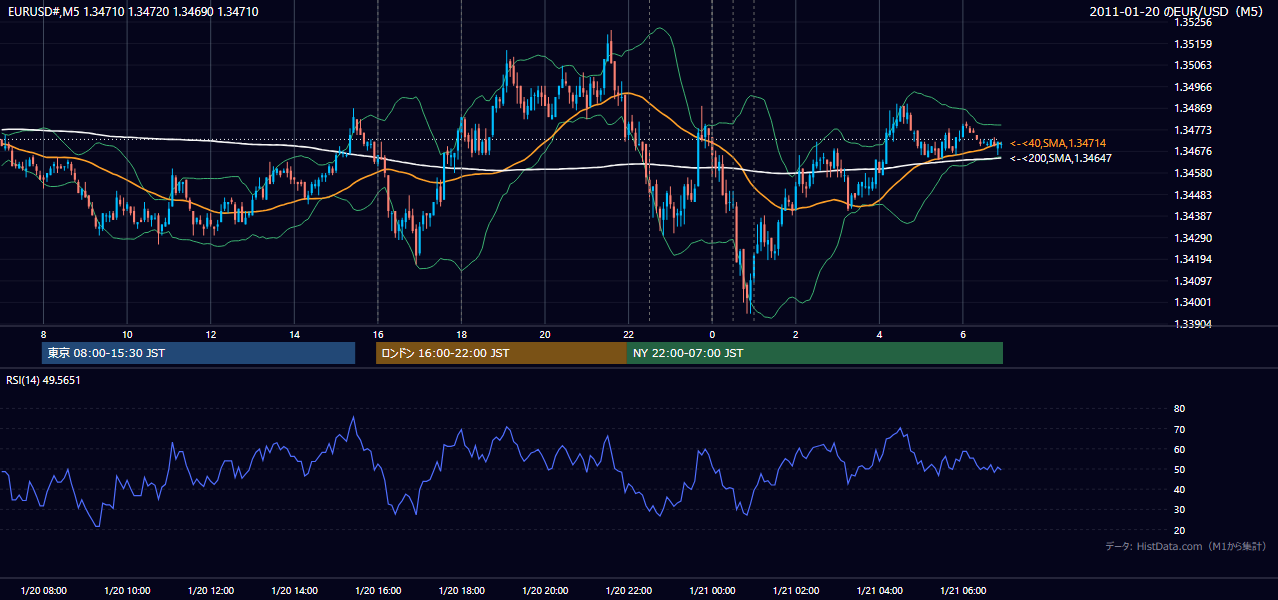The image size is (1278, 600).
Task: Click hour label 6 under price chart
Action: point(962,334)
